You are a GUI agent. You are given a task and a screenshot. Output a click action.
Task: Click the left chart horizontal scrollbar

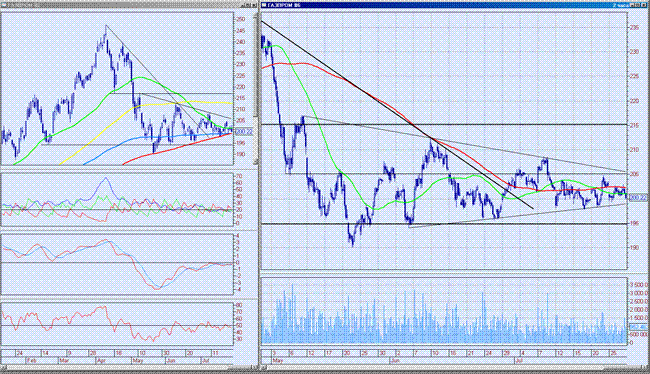(129, 368)
